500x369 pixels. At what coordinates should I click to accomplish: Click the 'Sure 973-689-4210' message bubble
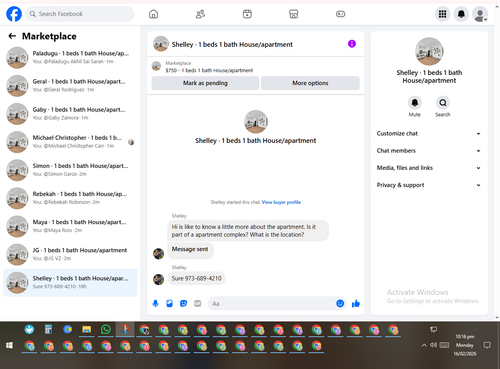(x=196, y=278)
